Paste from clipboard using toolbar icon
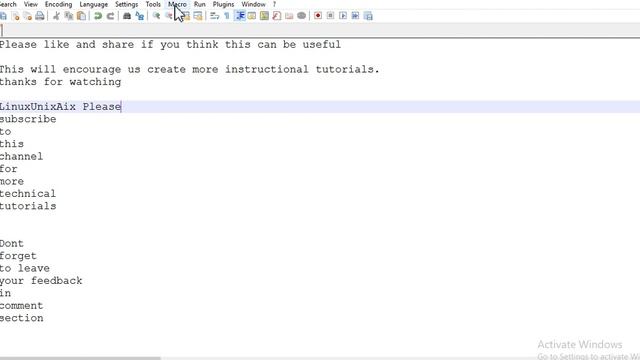The image size is (640, 360). 81,16
